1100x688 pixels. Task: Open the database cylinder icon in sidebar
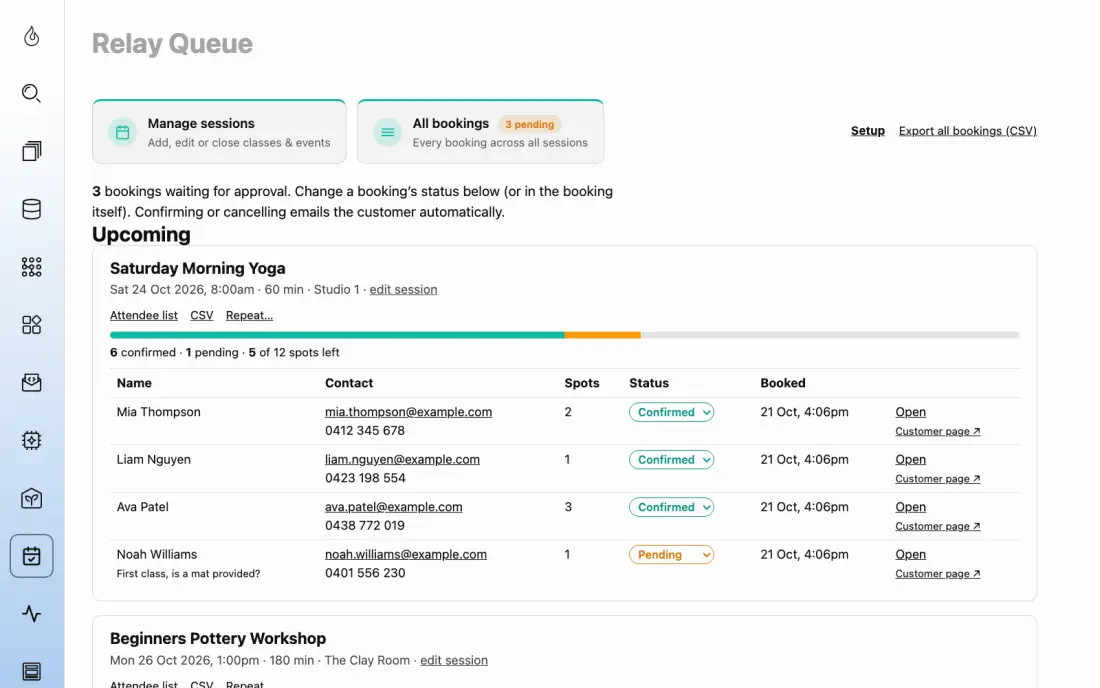point(32,209)
